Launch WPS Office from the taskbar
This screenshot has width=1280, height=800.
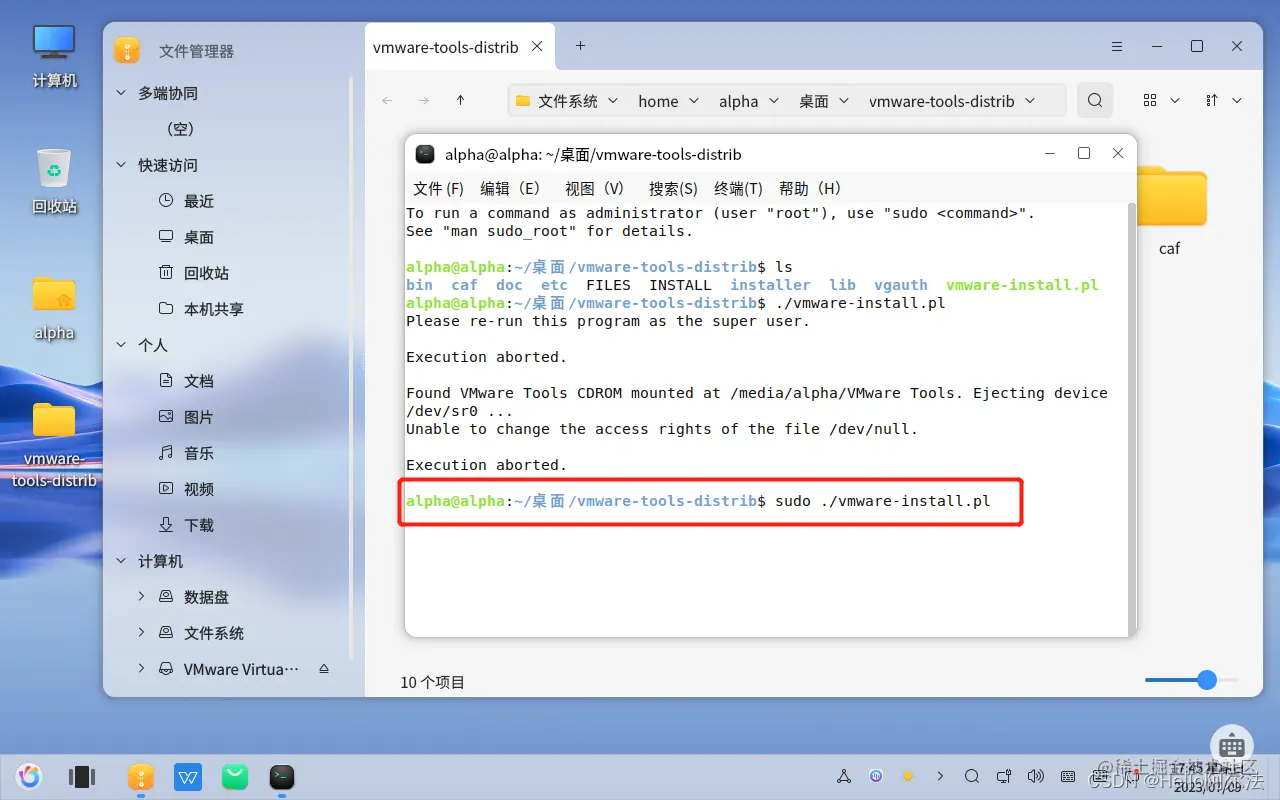tap(188, 776)
